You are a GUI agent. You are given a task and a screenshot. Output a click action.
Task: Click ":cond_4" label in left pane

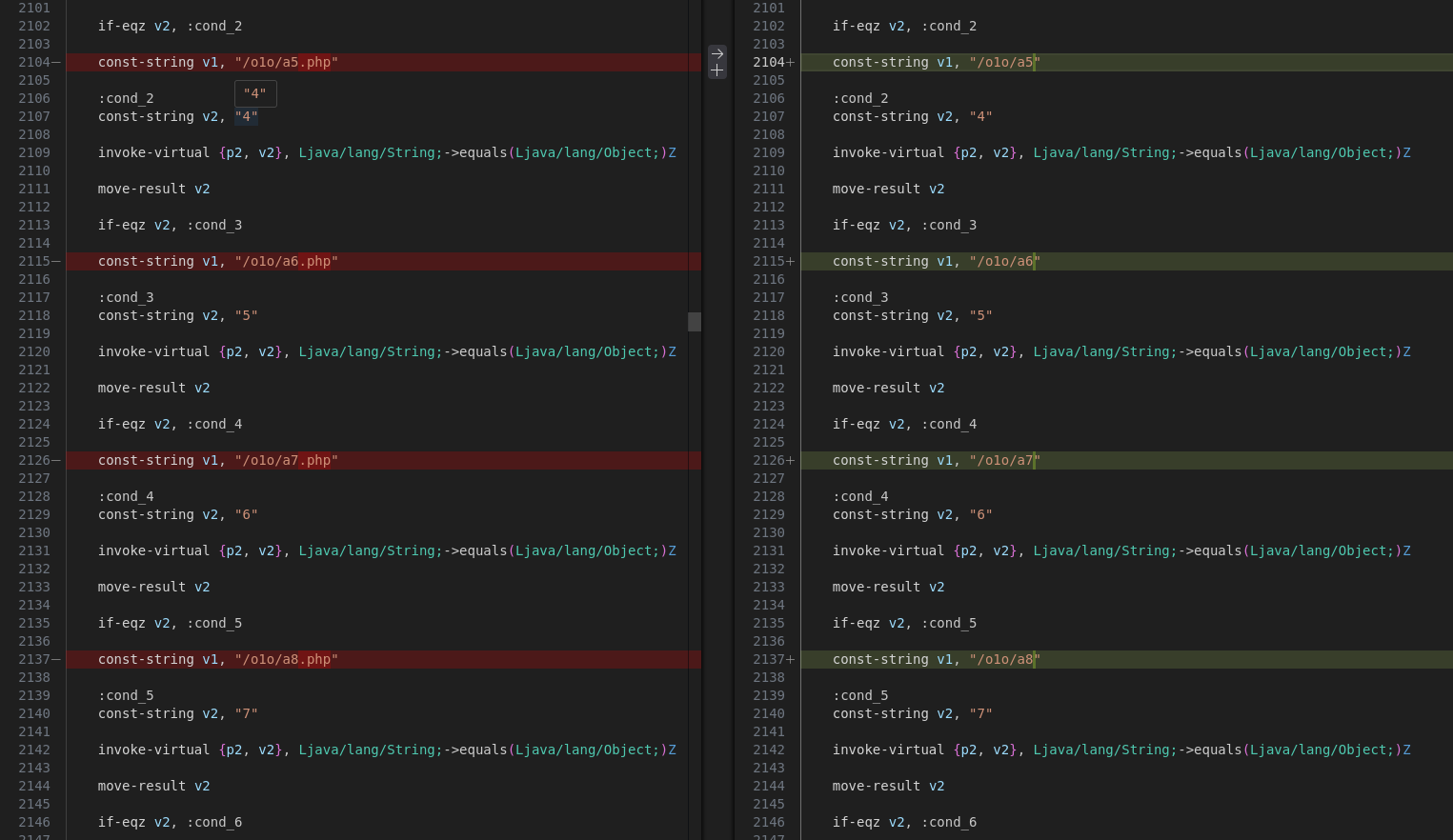tap(126, 496)
